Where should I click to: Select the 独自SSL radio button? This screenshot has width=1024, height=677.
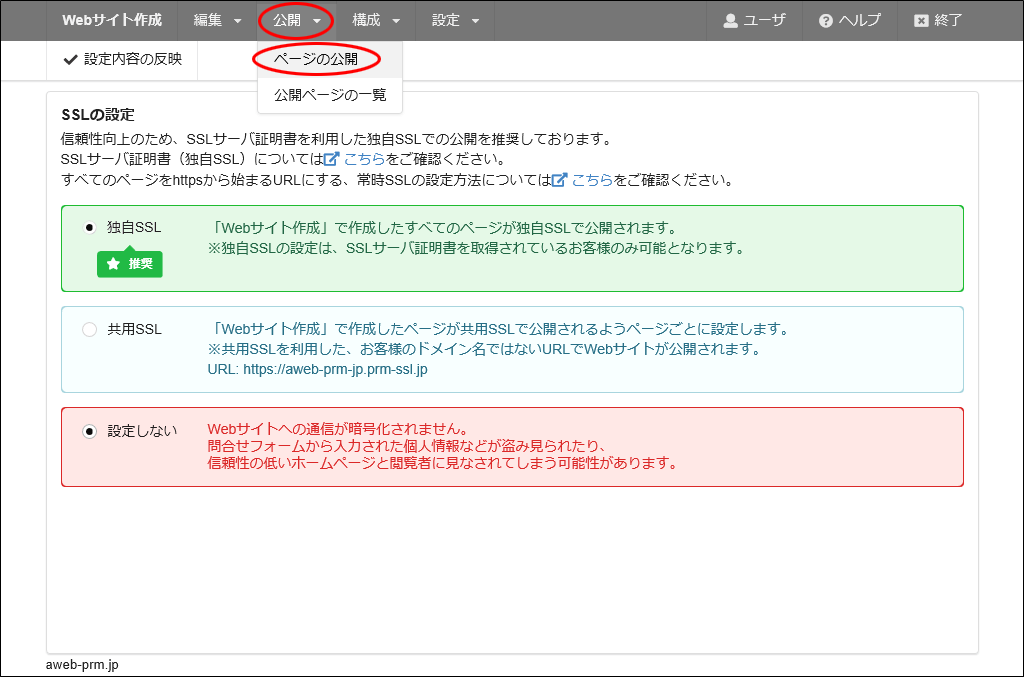[x=90, y=228]
